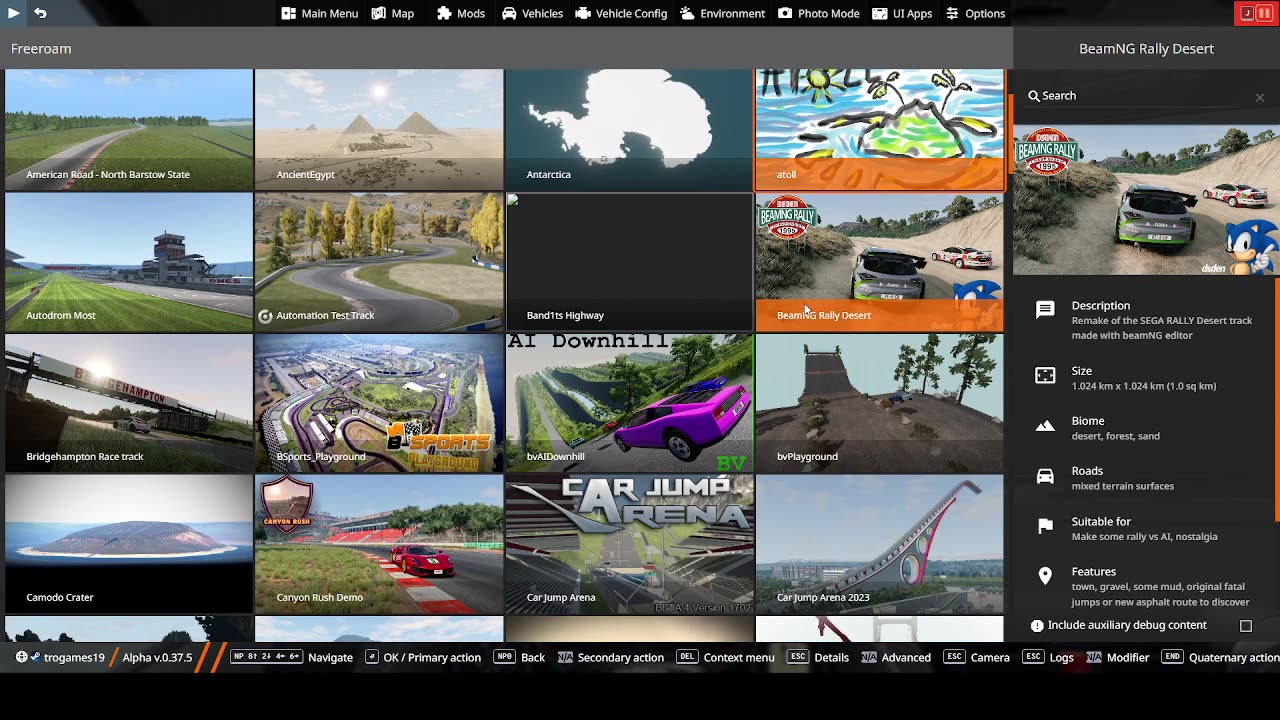Select the Canyon Rush Demo map
This screenshot has width=1280, height=720.
379,544
